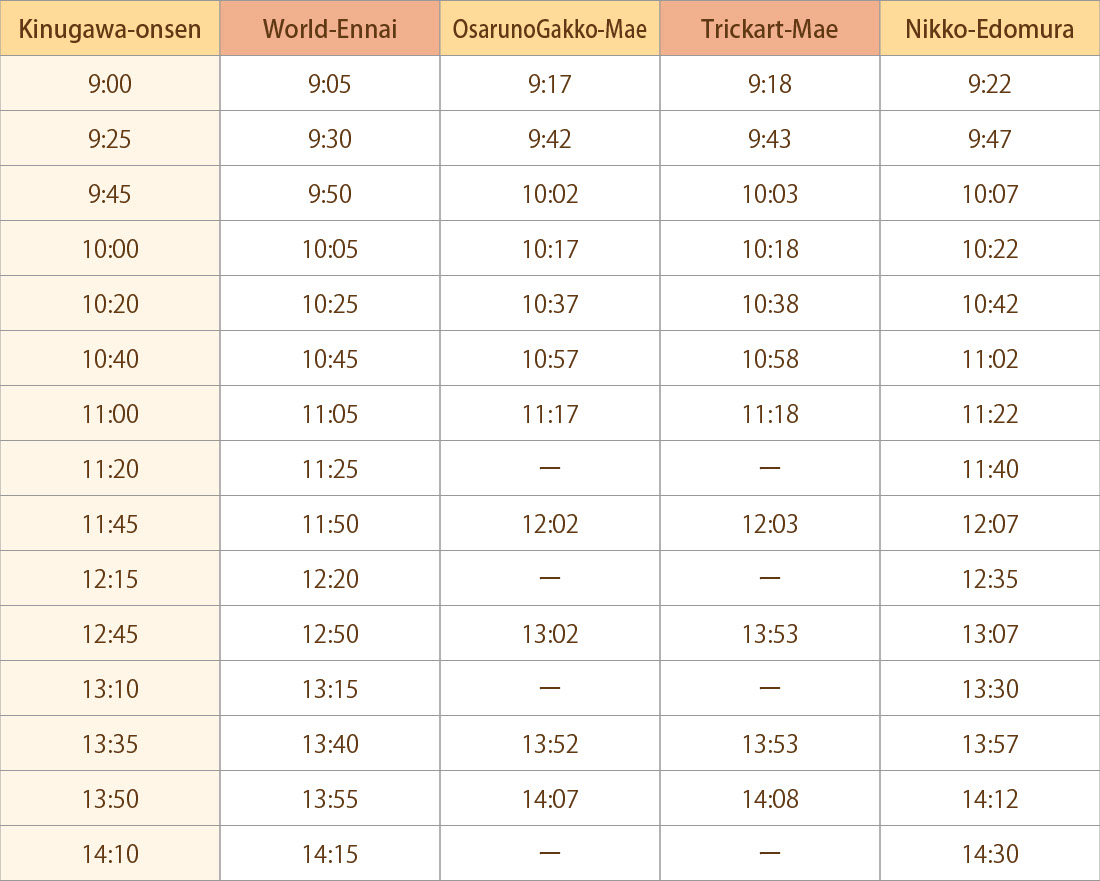Click the 10:57 OsarunoGakko-Mae cell
The image size is (1100, 881).
549,358
